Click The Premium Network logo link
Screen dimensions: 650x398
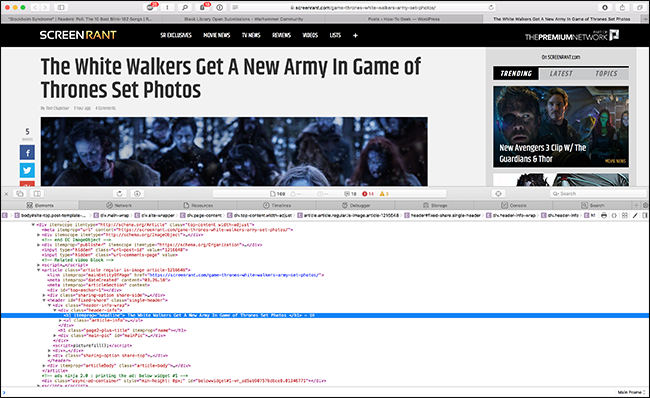click(x=572, y=36)
